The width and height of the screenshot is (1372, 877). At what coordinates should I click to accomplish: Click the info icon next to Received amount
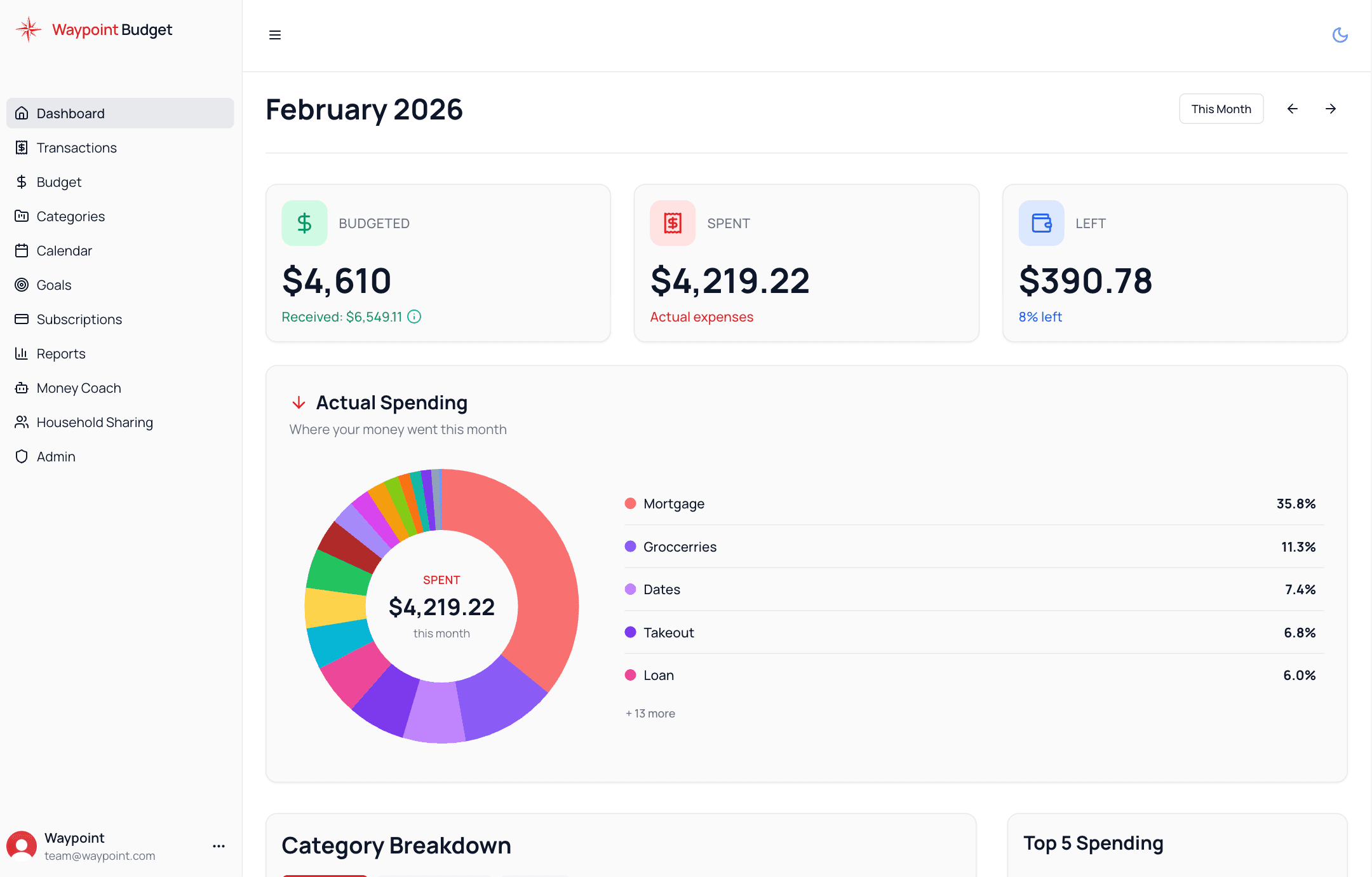(x=415, y=316)
